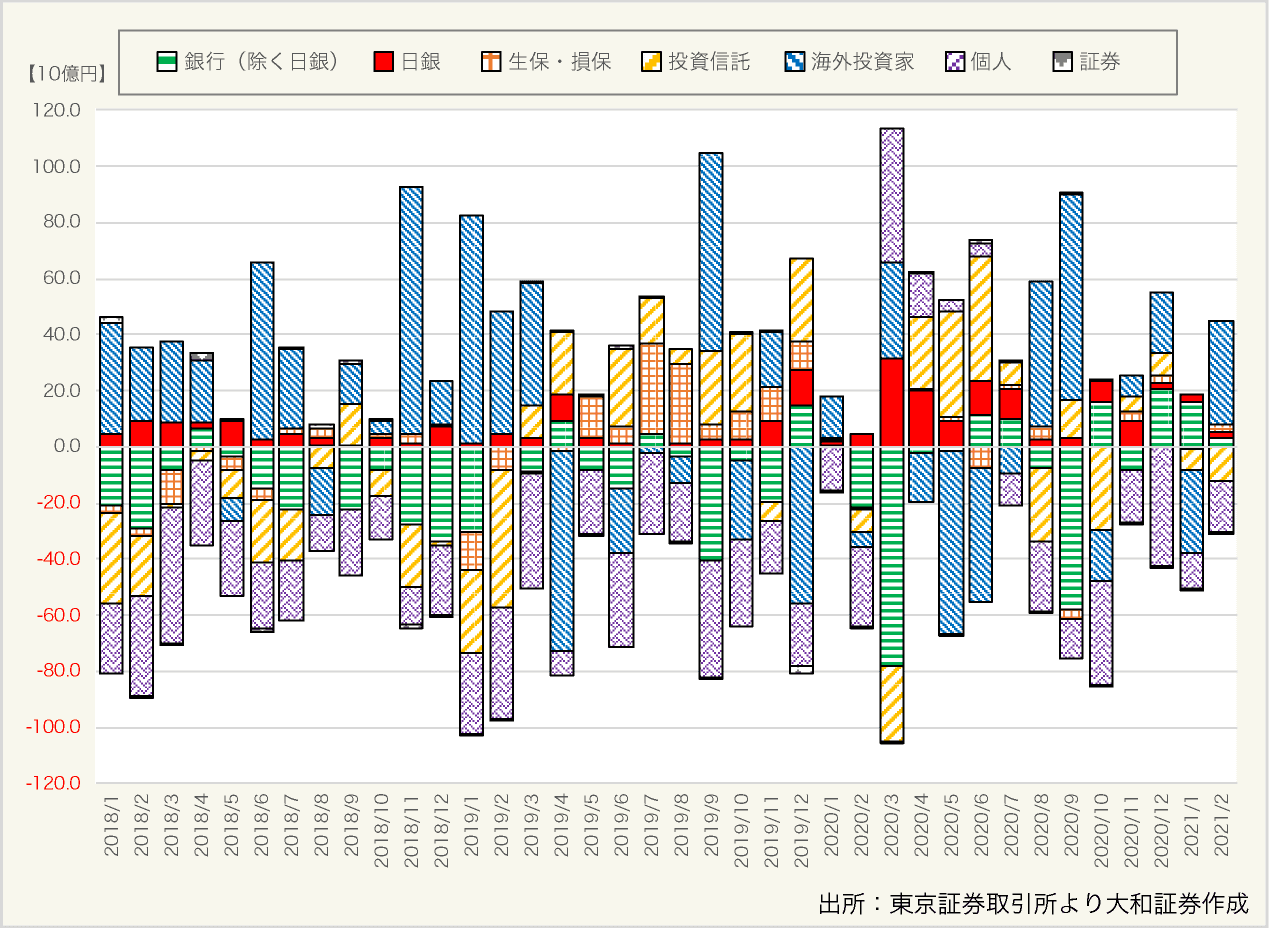Click the -120.0 y-axis label

tap(57, 783)
